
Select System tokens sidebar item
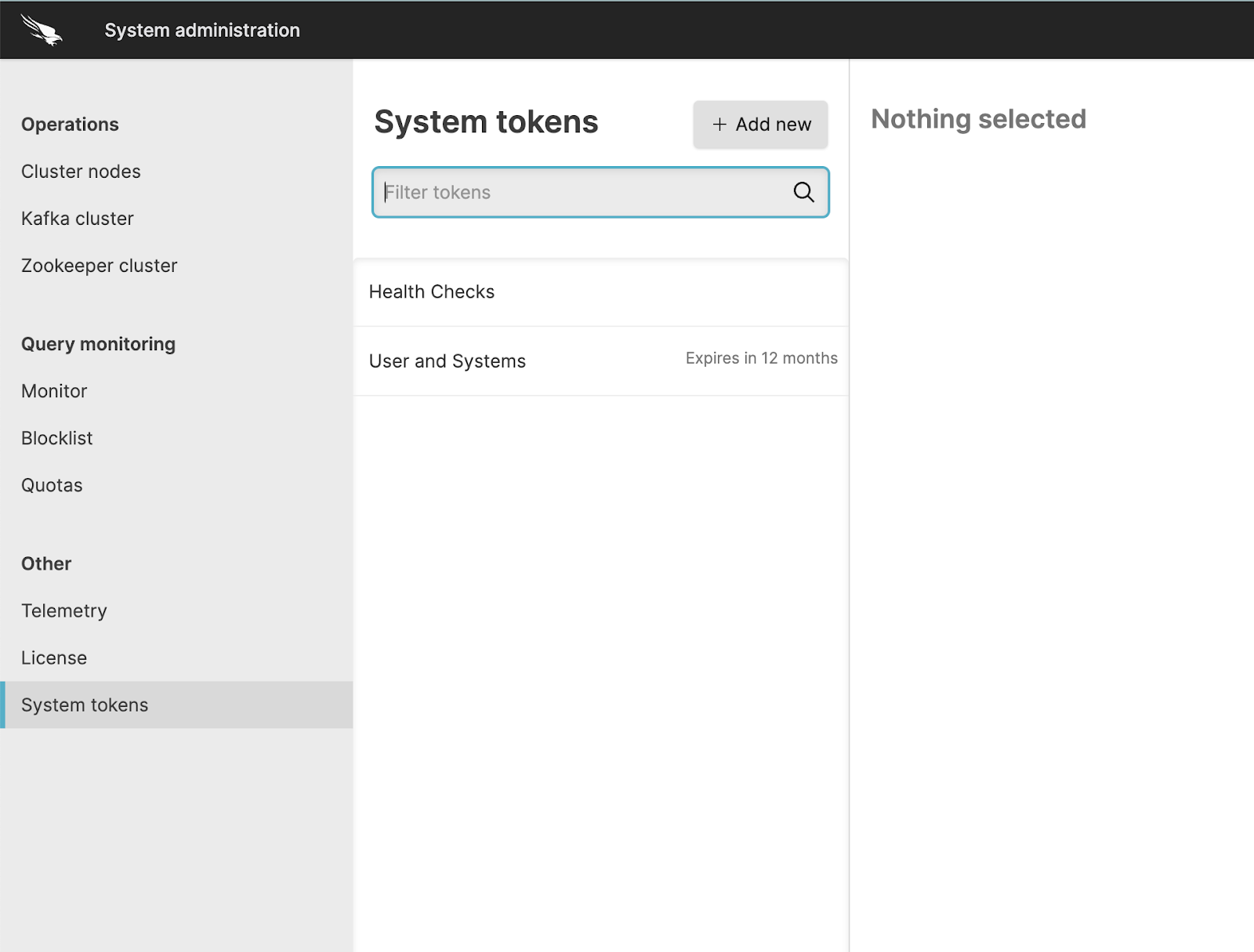(85, 704)
